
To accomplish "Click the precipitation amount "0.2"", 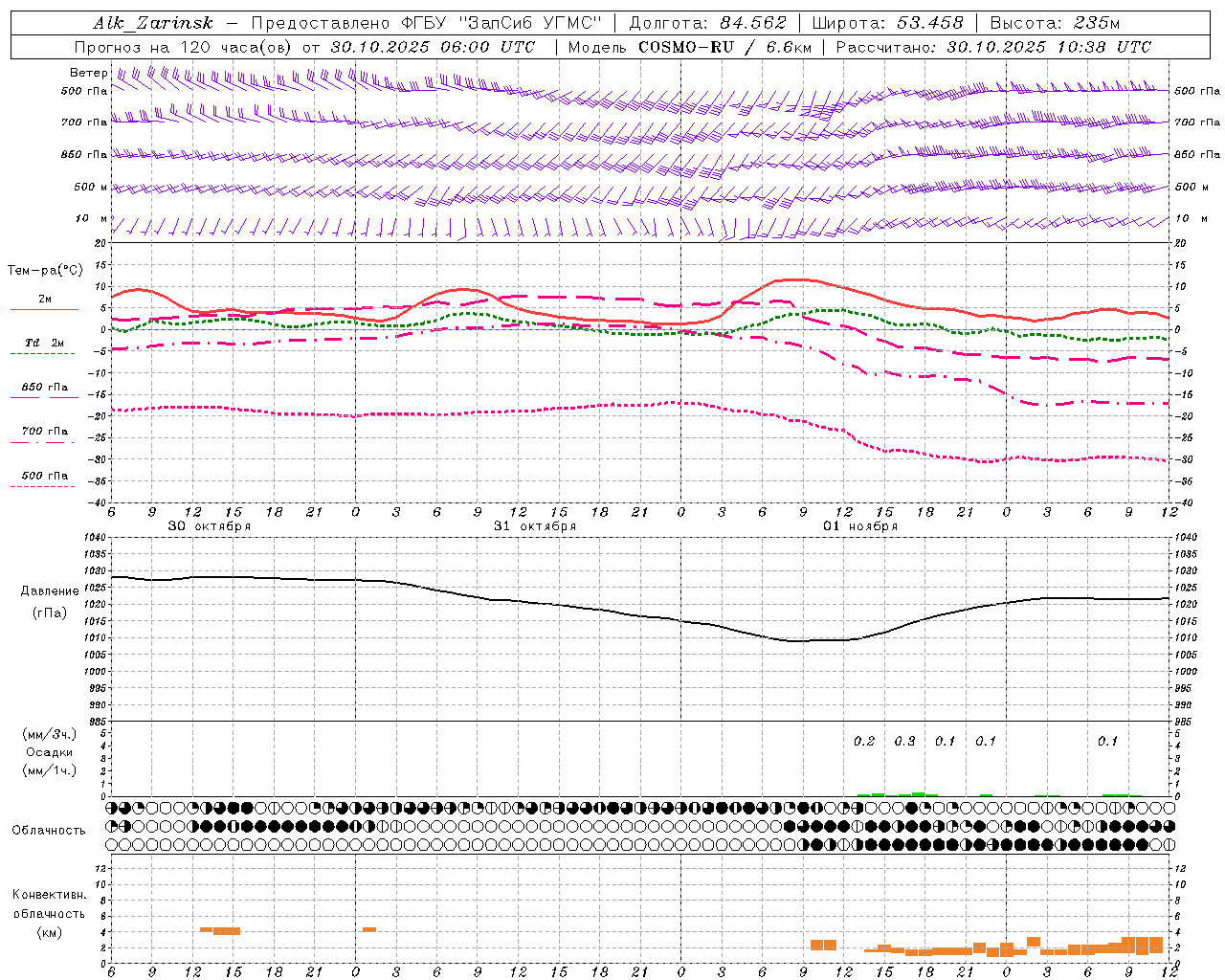I will tap(864, 741).
